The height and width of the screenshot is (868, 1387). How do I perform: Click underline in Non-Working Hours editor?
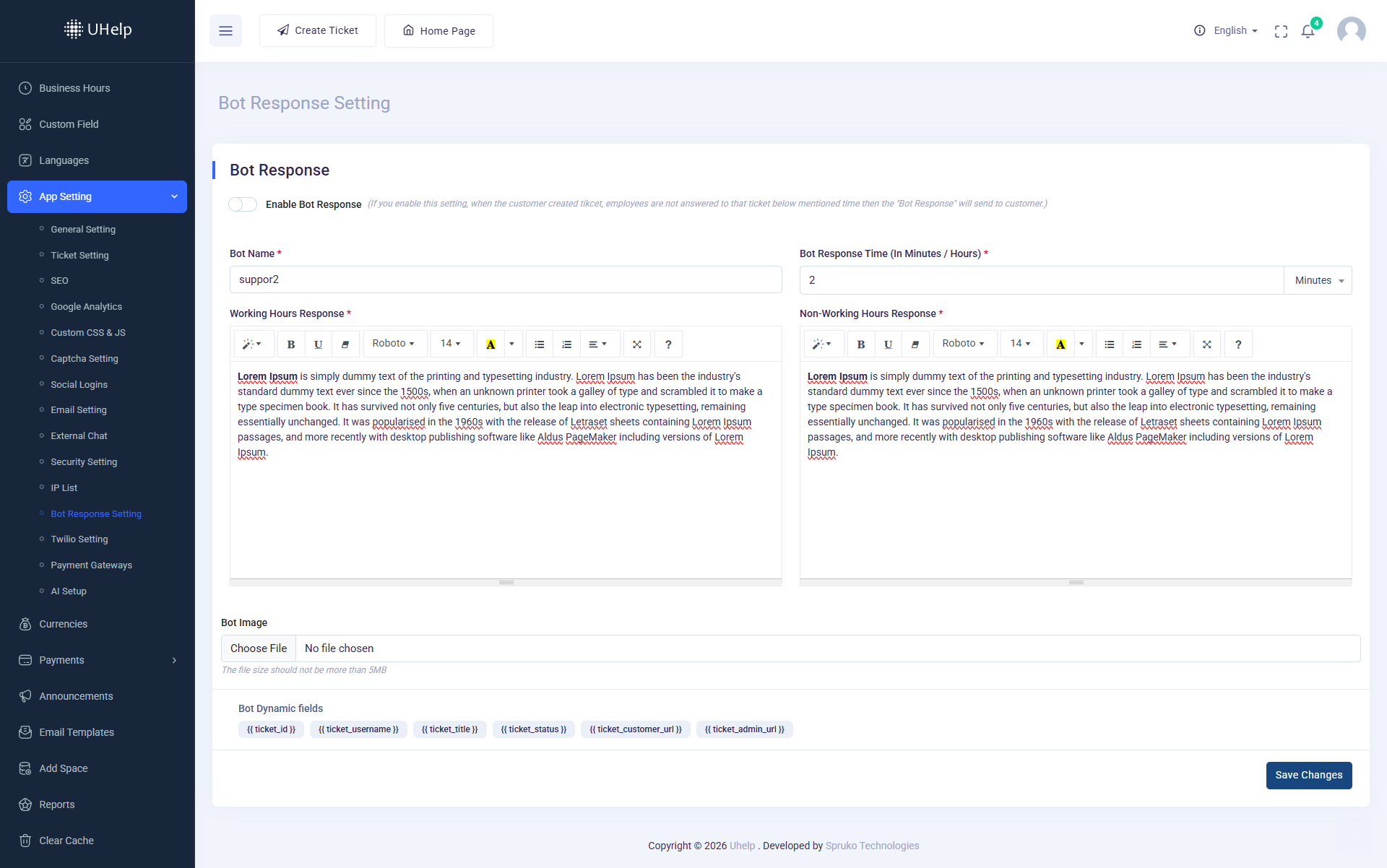coord(888,344)
